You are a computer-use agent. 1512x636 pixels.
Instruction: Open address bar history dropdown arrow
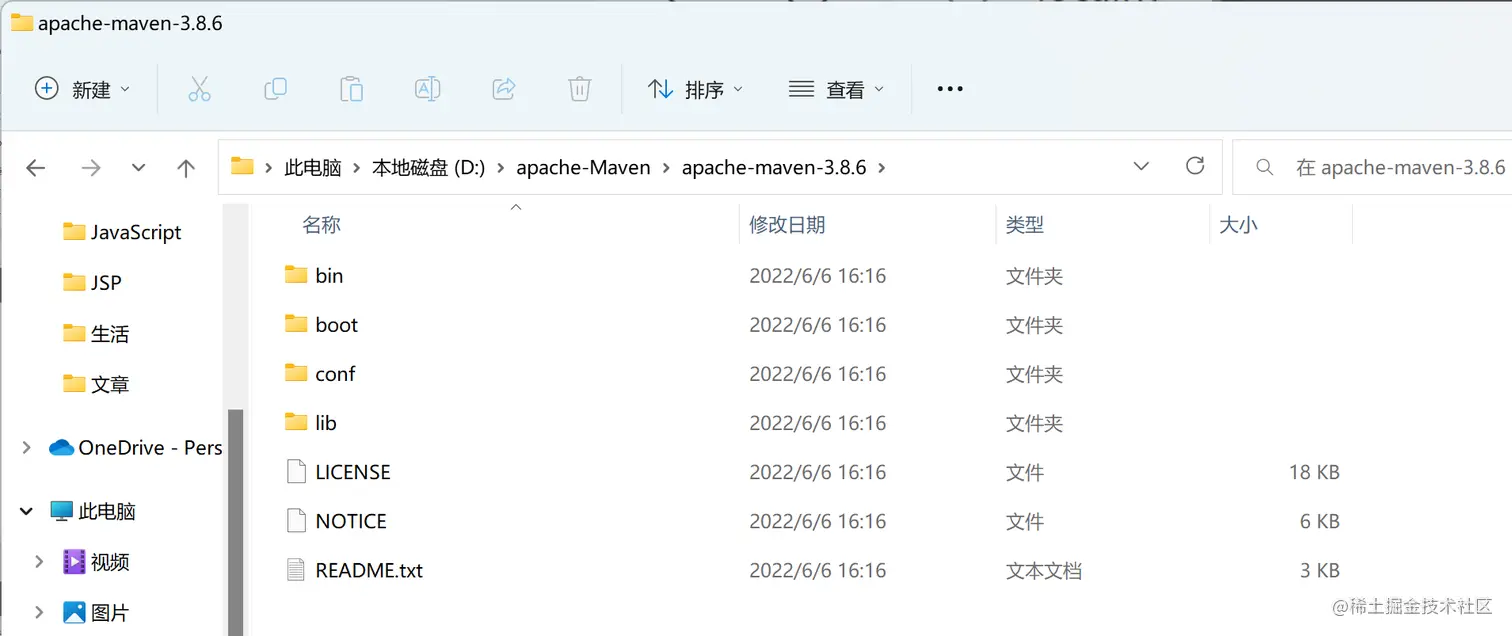point(1141,166)
